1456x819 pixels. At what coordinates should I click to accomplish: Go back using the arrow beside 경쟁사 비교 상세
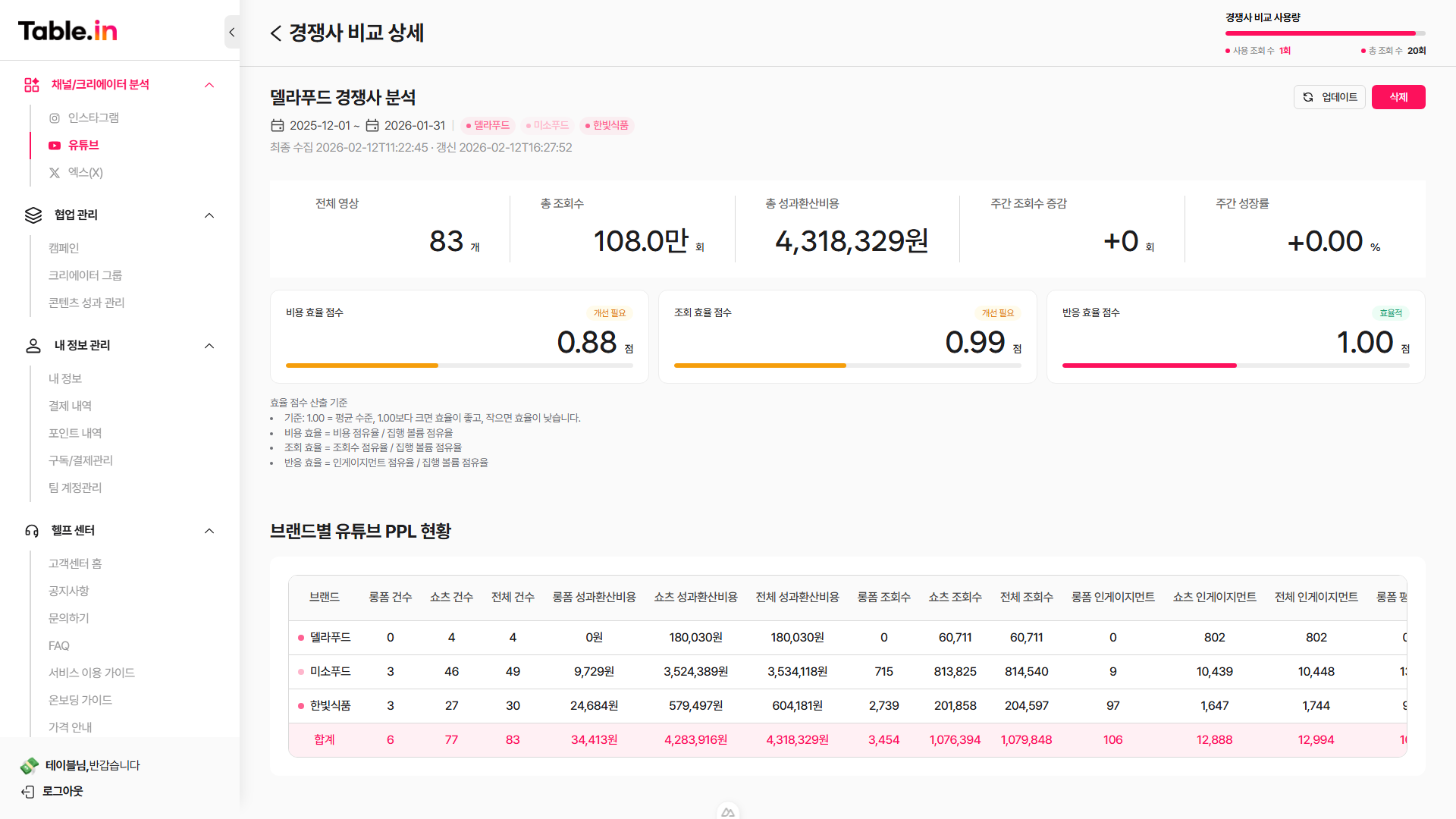click(276, 33)
